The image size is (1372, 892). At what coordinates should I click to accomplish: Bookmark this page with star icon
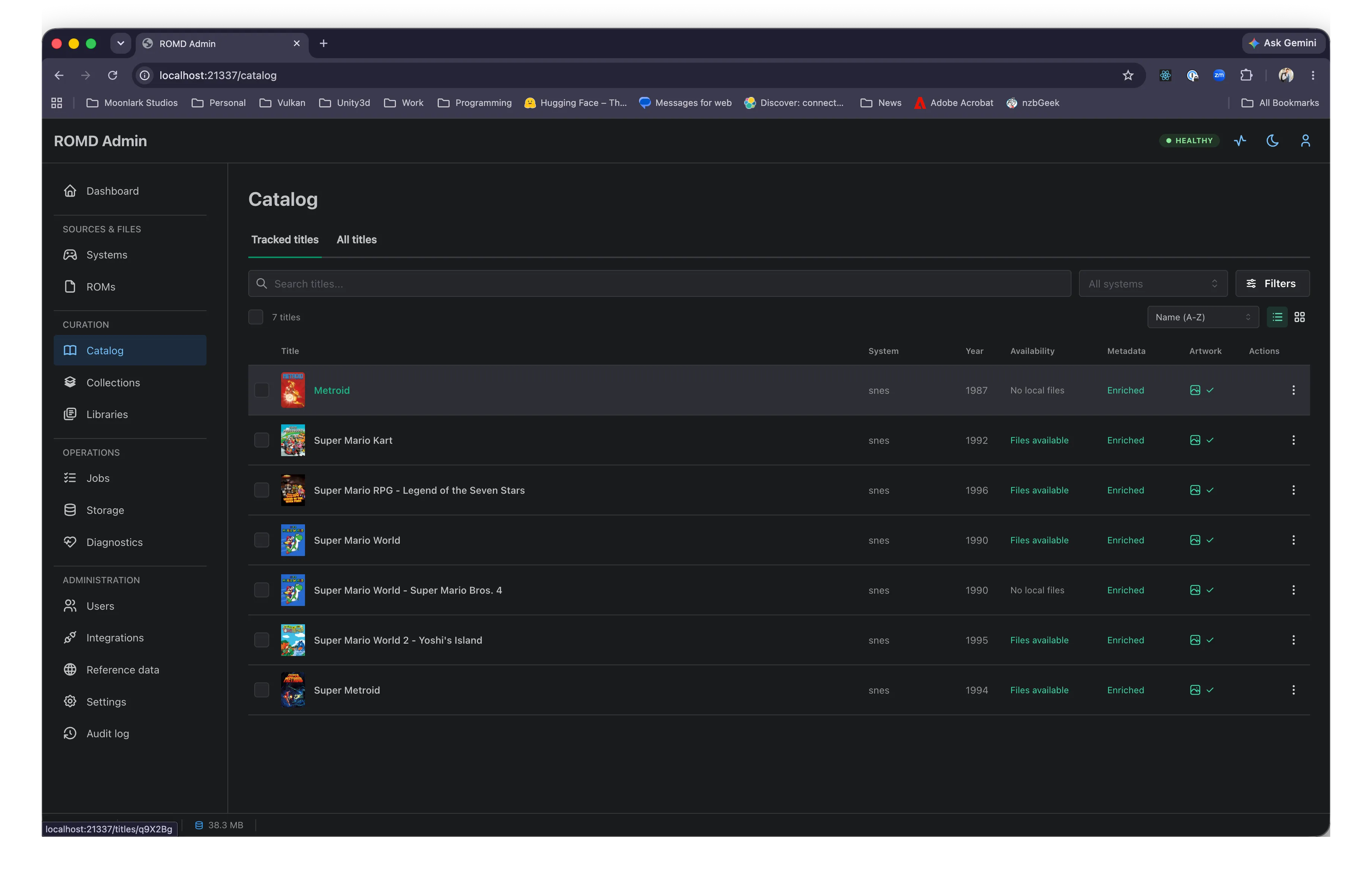tap(1128, 76)
